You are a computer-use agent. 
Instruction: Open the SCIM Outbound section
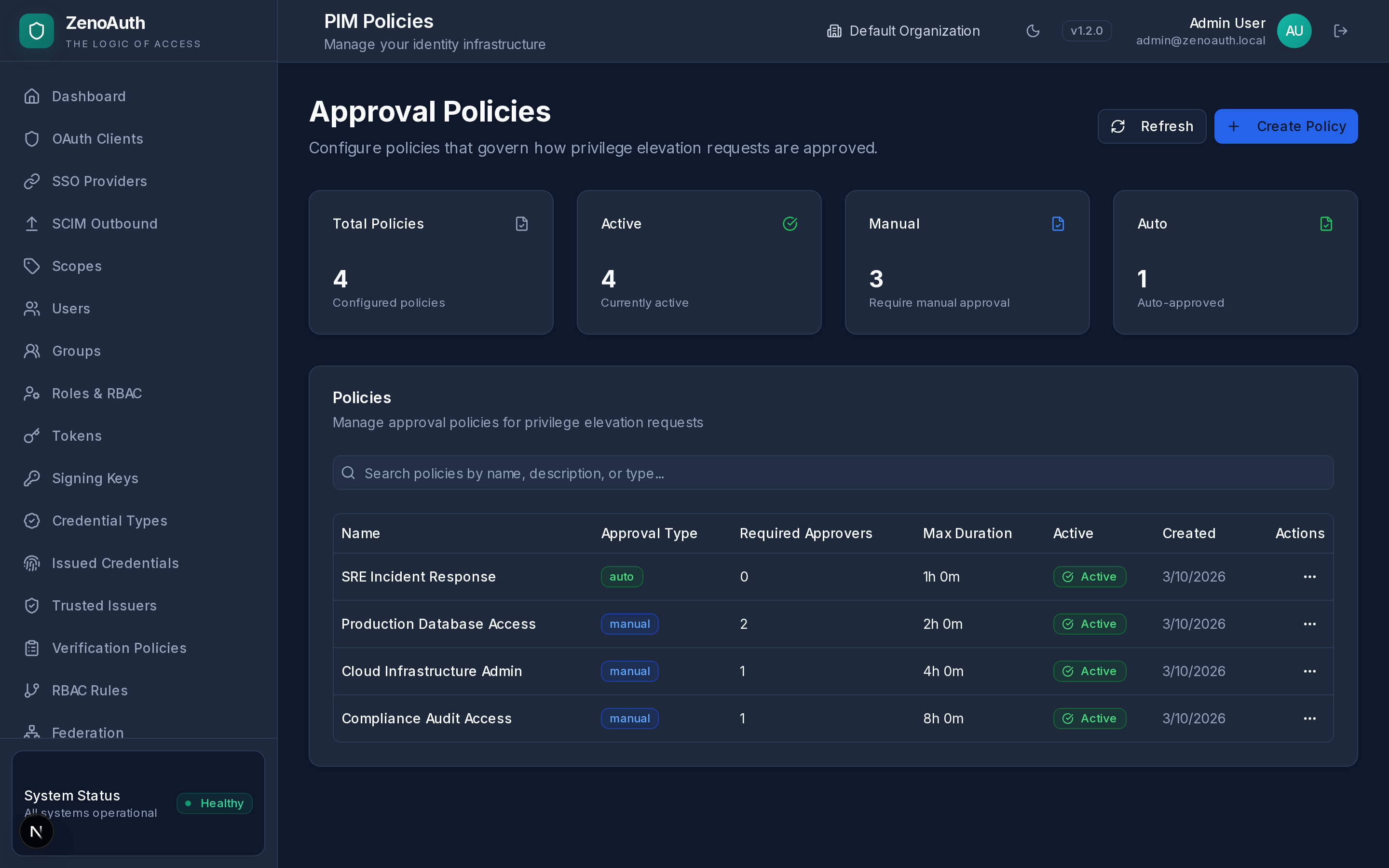[105, 223]
